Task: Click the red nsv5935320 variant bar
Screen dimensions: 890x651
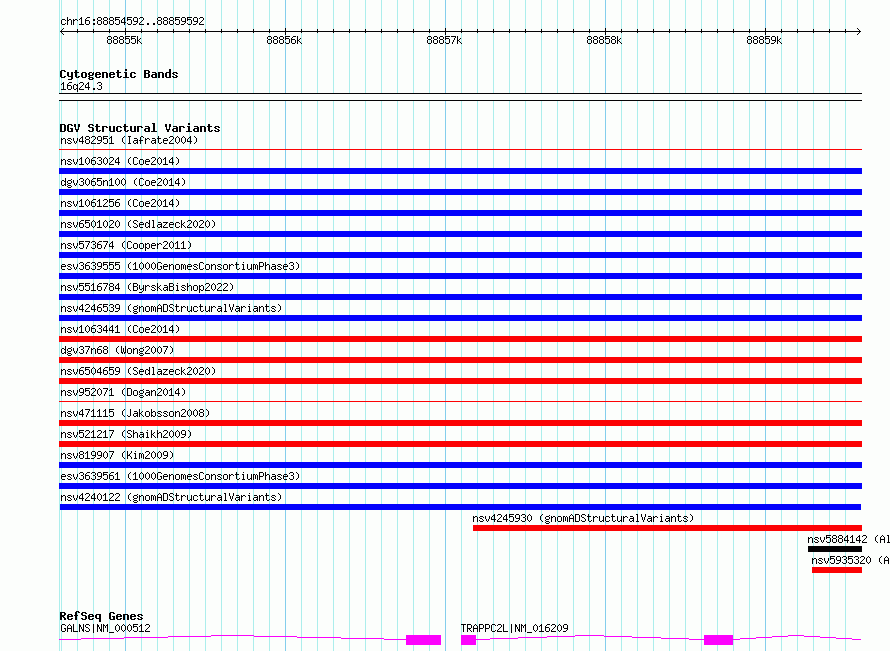Action: point(837,570)
